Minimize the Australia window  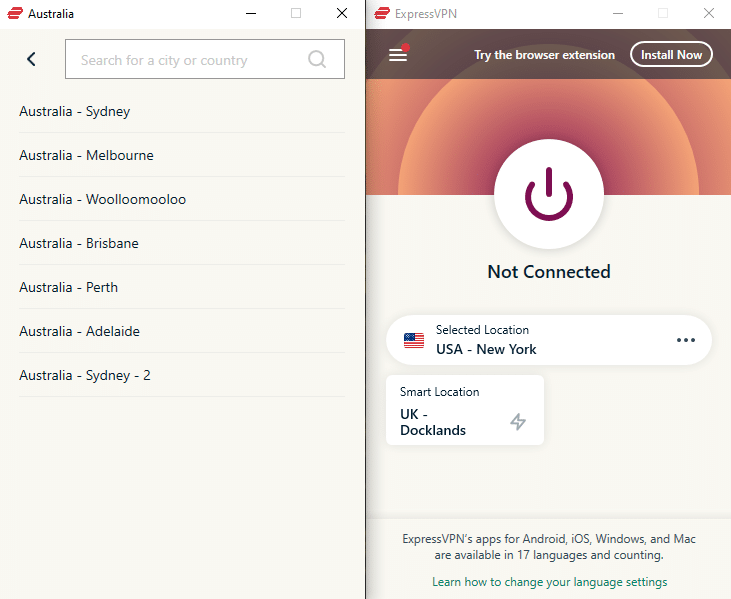251,14
